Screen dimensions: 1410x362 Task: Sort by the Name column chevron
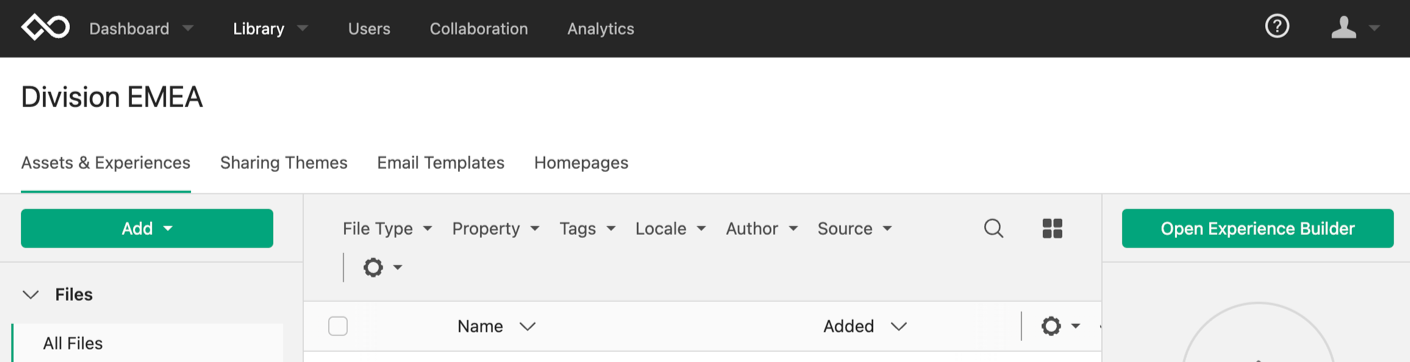(528, 326)
